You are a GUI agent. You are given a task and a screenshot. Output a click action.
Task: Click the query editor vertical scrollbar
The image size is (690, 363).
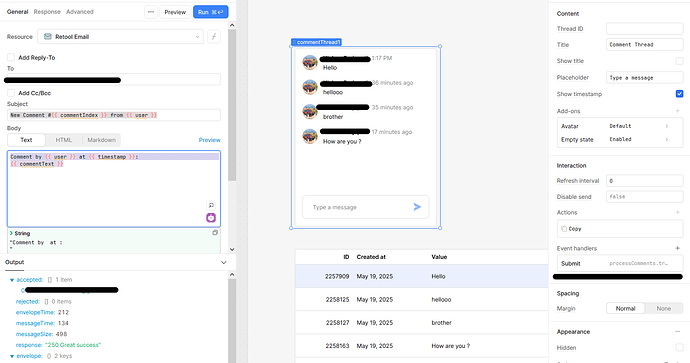[232, 106]
